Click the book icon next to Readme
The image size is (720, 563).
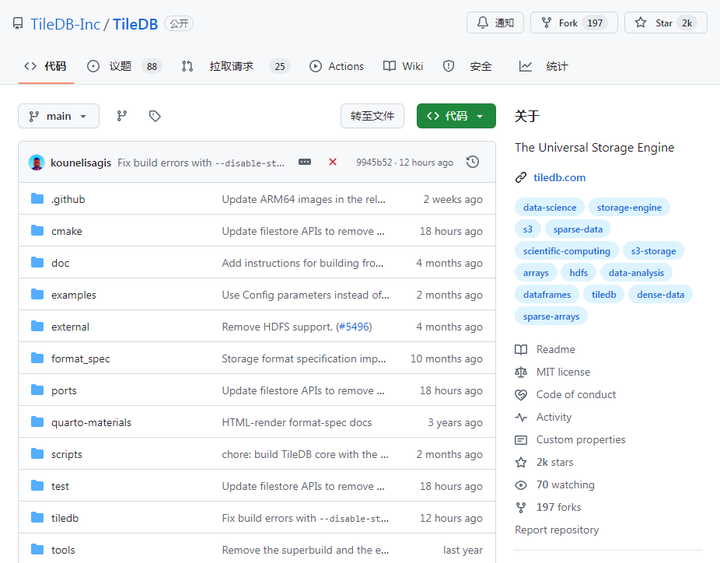521,349
